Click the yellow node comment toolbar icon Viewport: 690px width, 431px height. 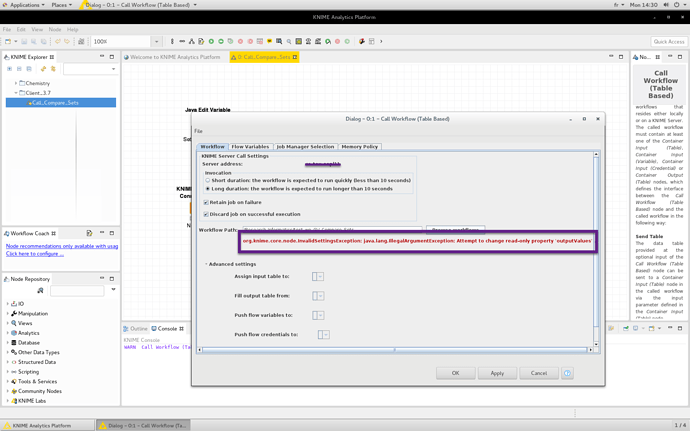(269, 41)
